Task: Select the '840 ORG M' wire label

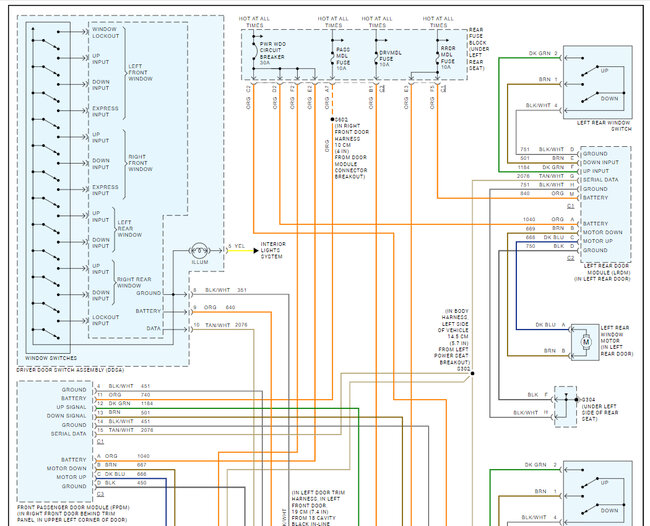Action: point(547,194)
